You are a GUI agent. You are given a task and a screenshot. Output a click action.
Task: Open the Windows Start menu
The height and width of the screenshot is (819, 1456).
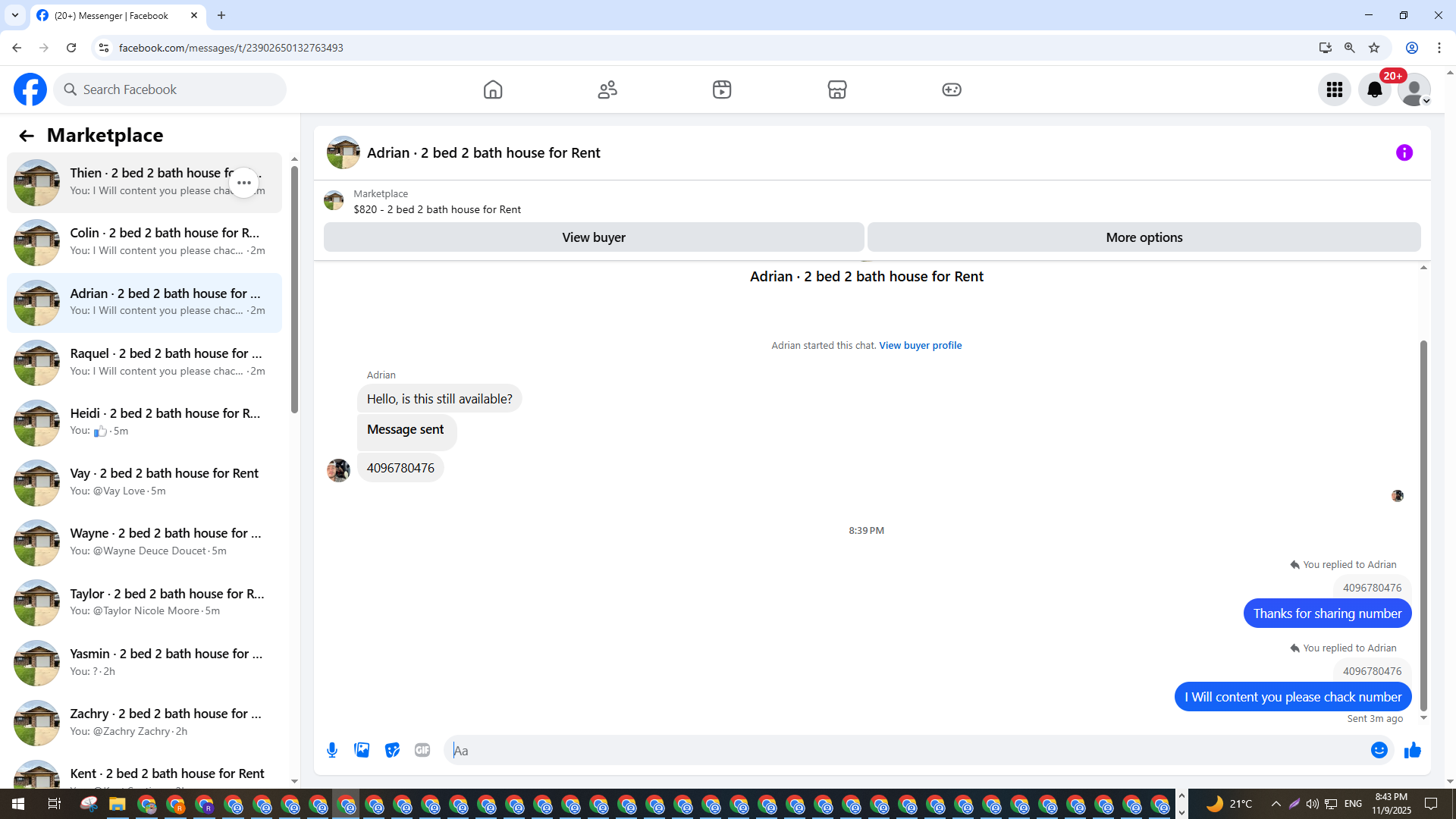coord(18,804)
